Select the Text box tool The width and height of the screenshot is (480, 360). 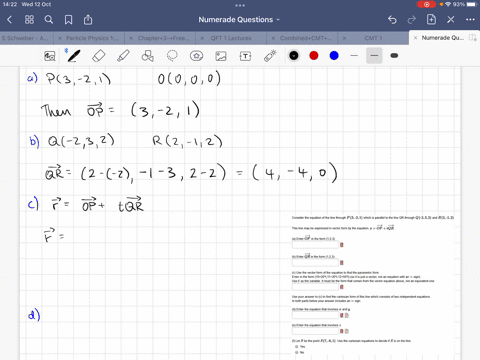(245, 56)
